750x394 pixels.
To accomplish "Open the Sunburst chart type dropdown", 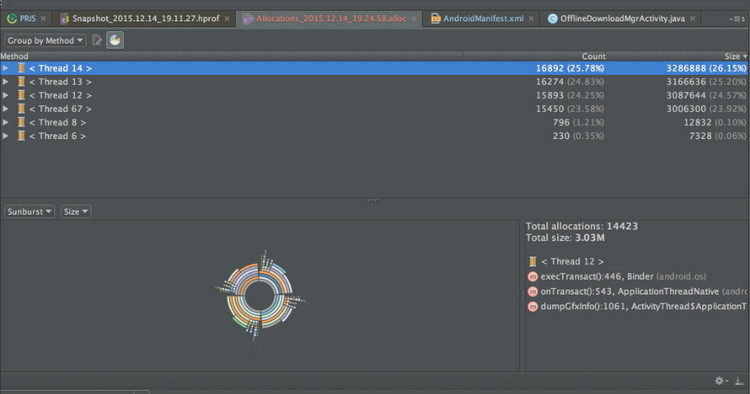I will [29, 211].
